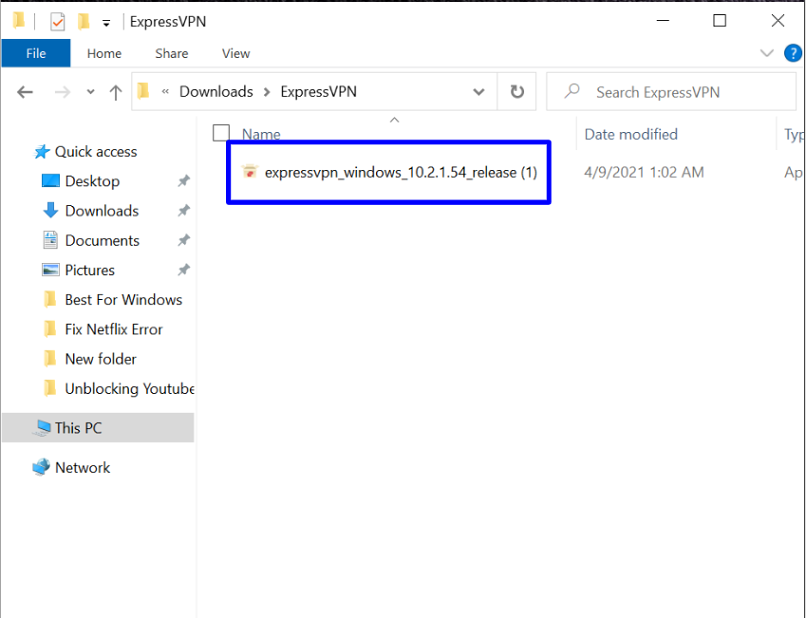Toggle the select-all checkbox
806x618 pixels.
(x=221, y=133)
